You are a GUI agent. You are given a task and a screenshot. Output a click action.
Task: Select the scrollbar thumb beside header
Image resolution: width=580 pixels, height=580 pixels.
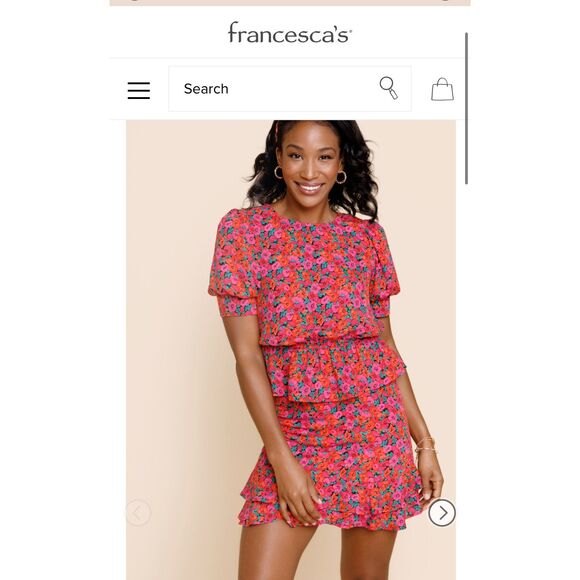pyautogui.click(x=466, y=108)
